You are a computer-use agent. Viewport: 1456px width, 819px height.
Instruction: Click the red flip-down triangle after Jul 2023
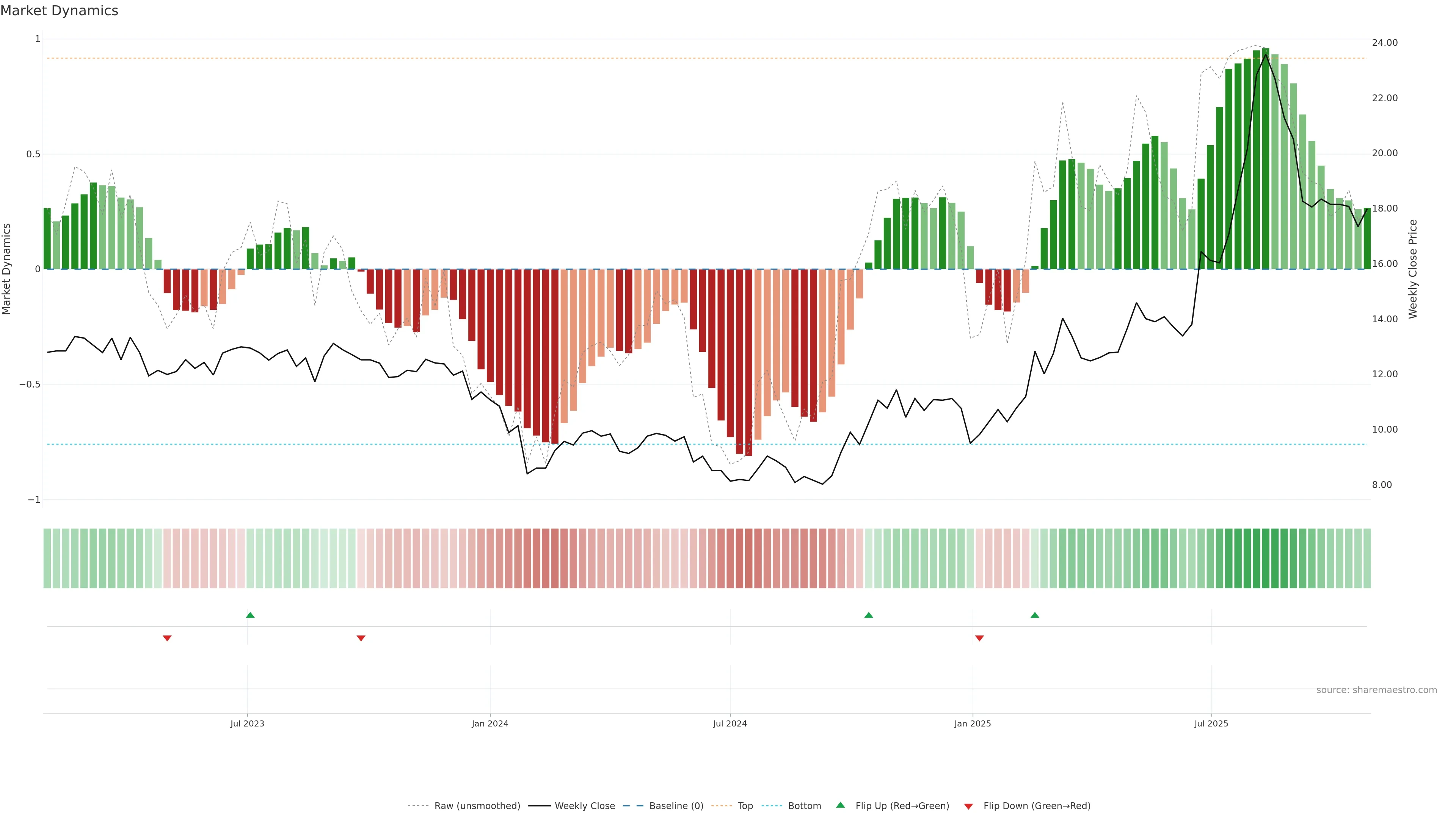[x=361, y=638]
